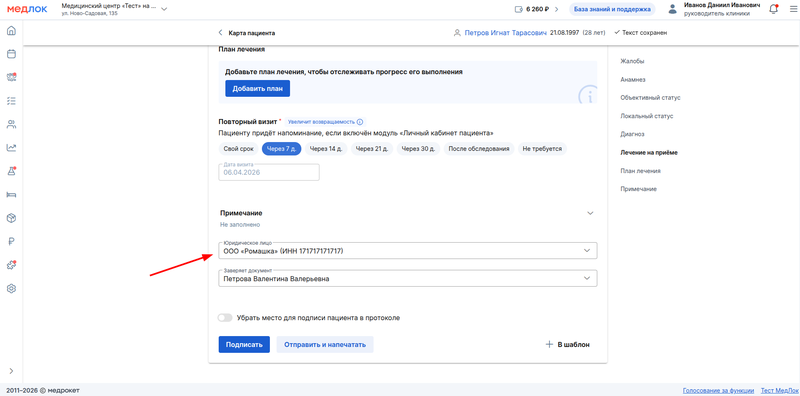Click the patient person icon near name
This screenshot has height=396, width=800.
(x=457, y=33)
